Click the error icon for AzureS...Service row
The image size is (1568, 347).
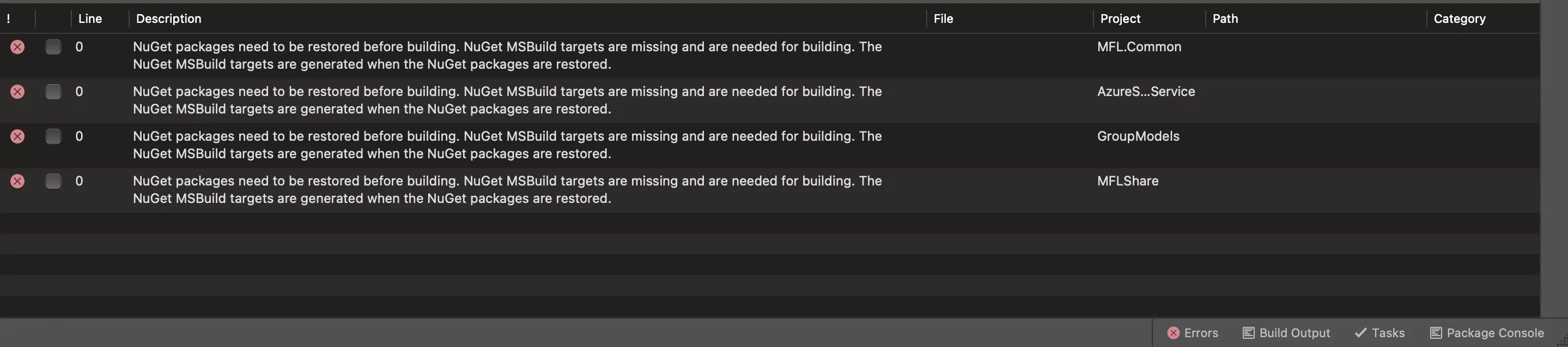tap(17, 92)
